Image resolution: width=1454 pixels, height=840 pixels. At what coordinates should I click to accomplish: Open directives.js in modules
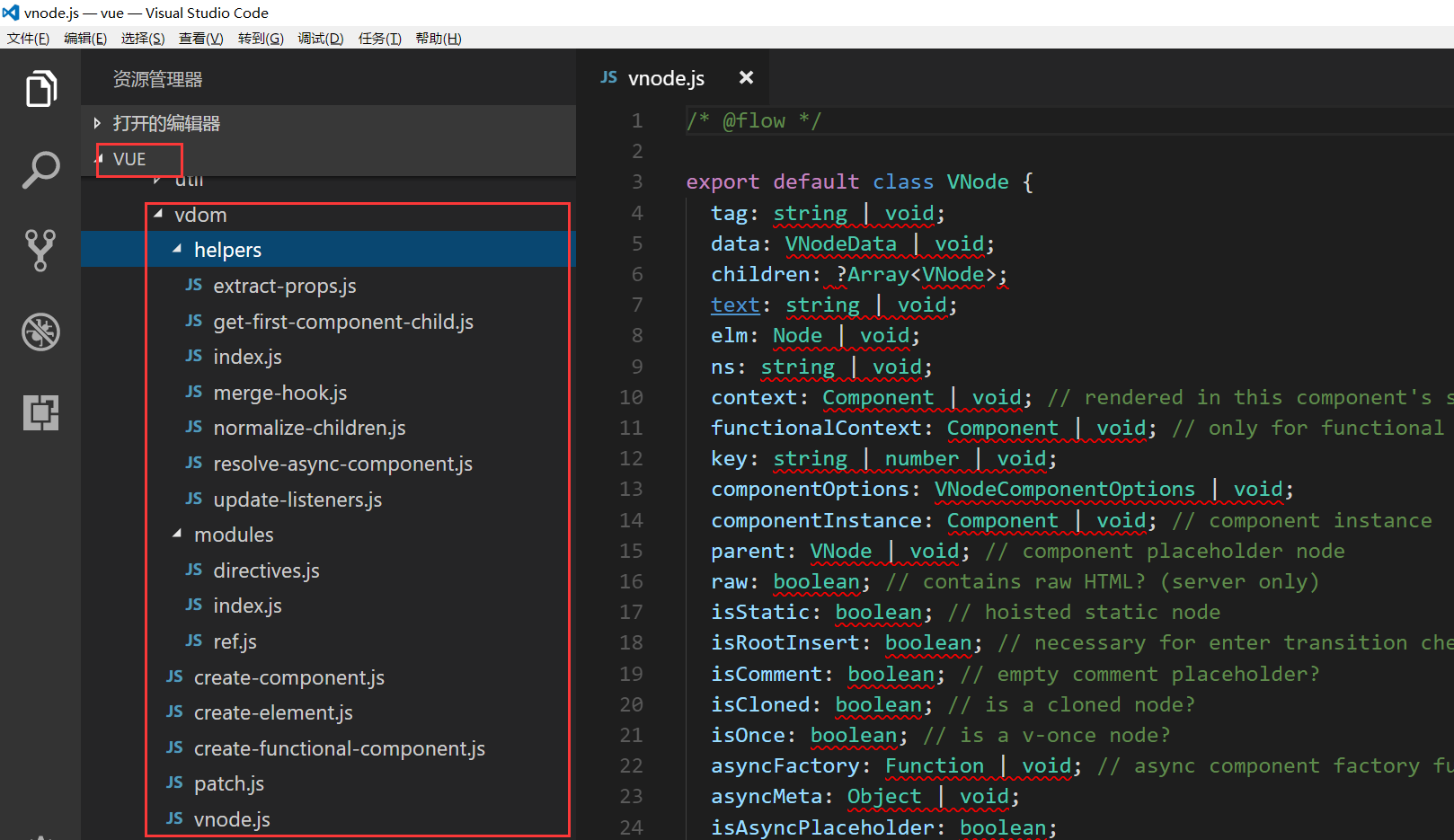tap(266, 570)
